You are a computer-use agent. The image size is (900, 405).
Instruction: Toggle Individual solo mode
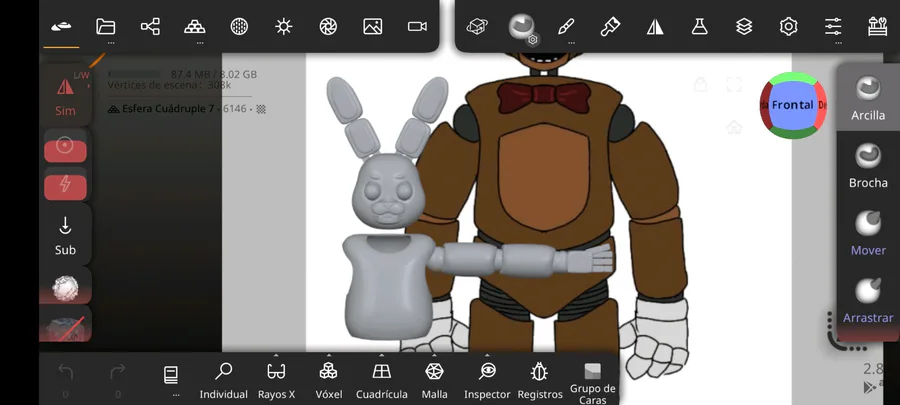tap(223, 381)
